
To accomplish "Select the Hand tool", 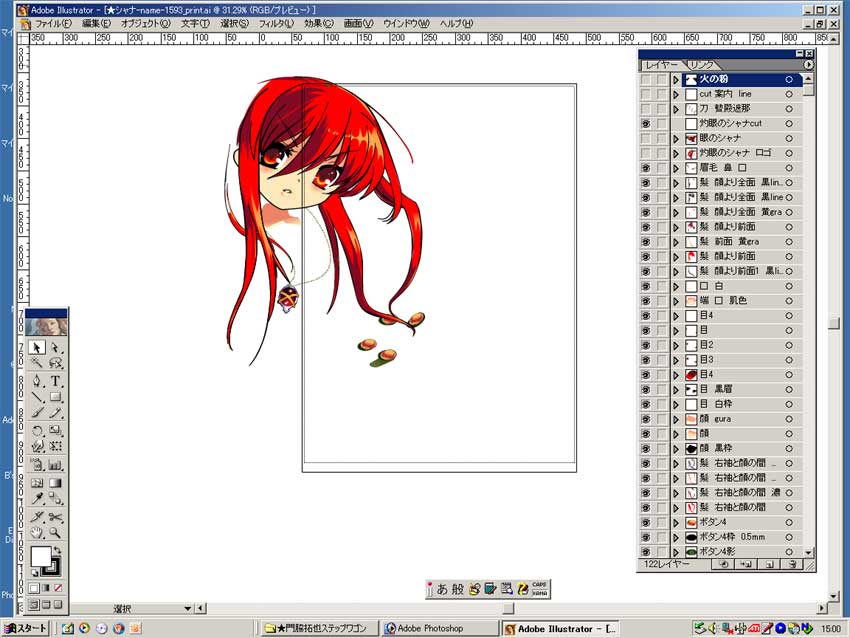I will (37, 532).
